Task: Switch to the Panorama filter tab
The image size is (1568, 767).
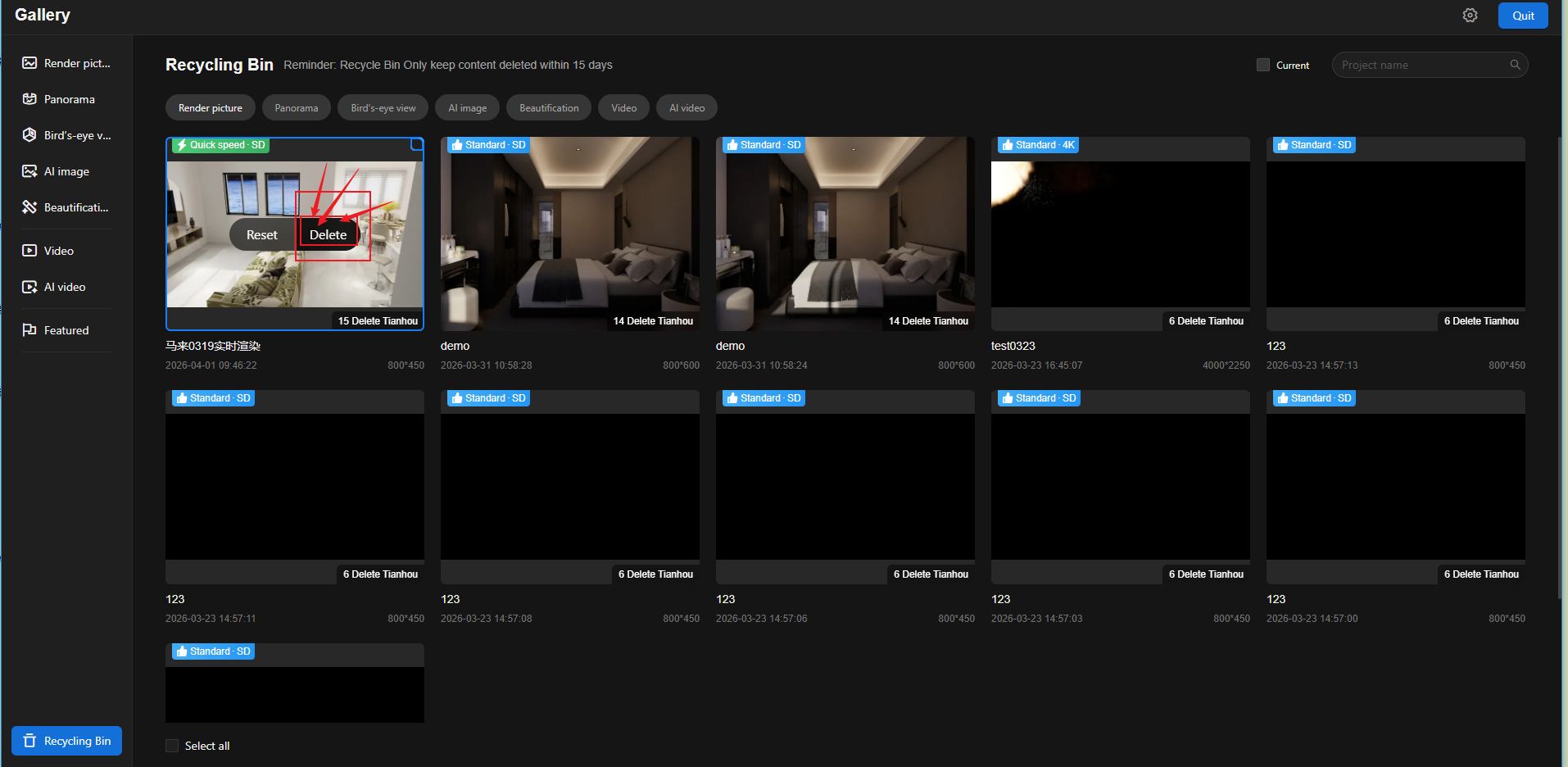Action: [296, 108]
